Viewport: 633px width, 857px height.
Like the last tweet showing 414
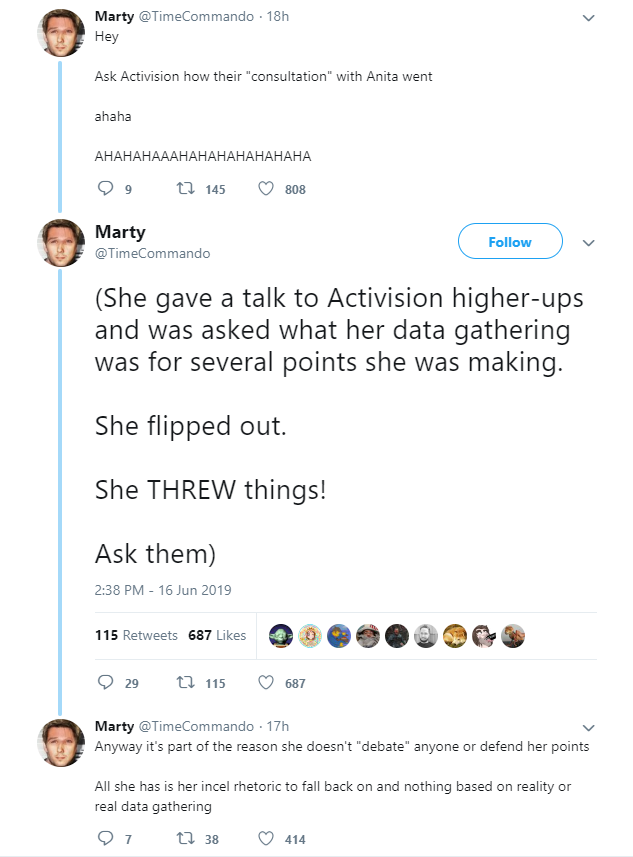pos(266,838)
